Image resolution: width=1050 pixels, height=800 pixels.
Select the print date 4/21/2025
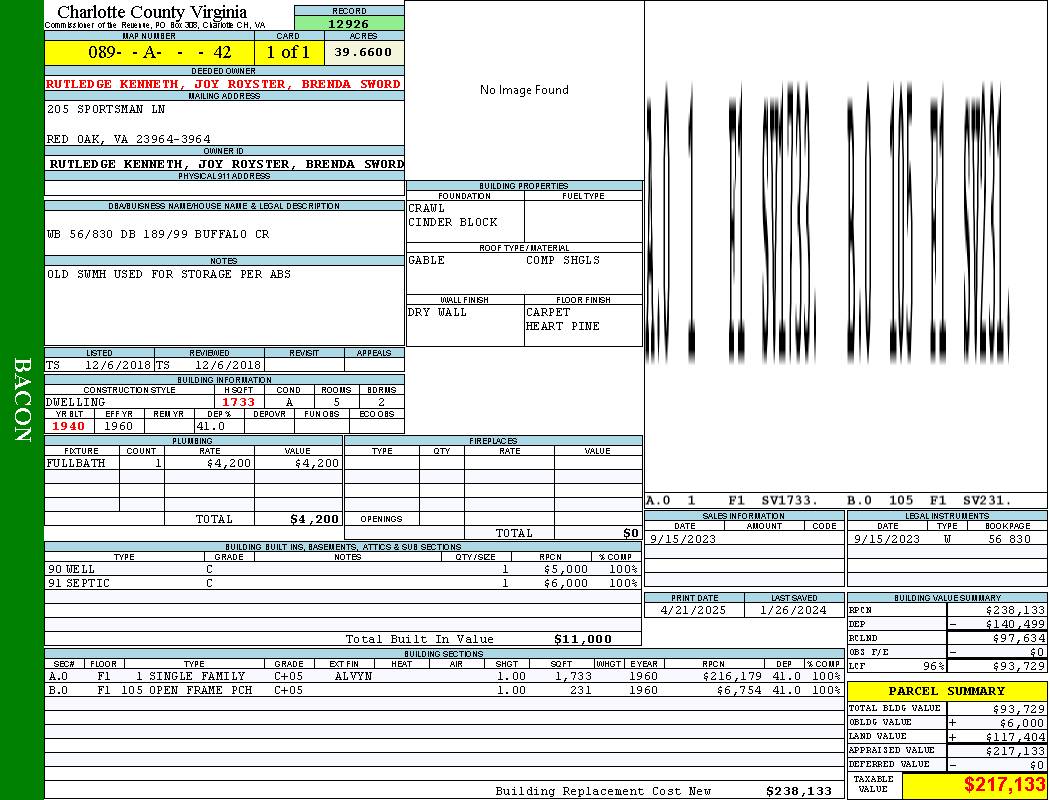click(x=693, y=611)
